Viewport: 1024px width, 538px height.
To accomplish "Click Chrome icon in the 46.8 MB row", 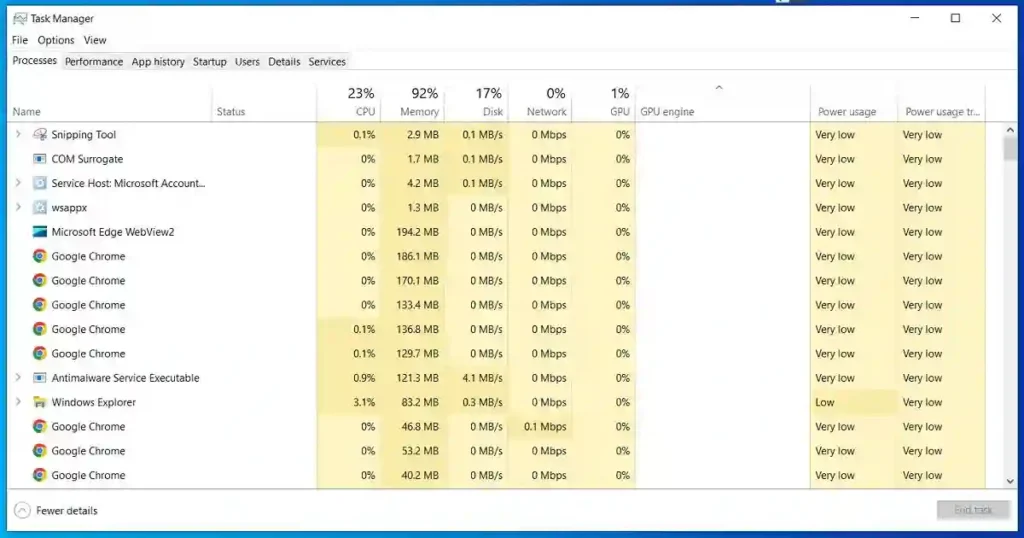I will (40, 426).
